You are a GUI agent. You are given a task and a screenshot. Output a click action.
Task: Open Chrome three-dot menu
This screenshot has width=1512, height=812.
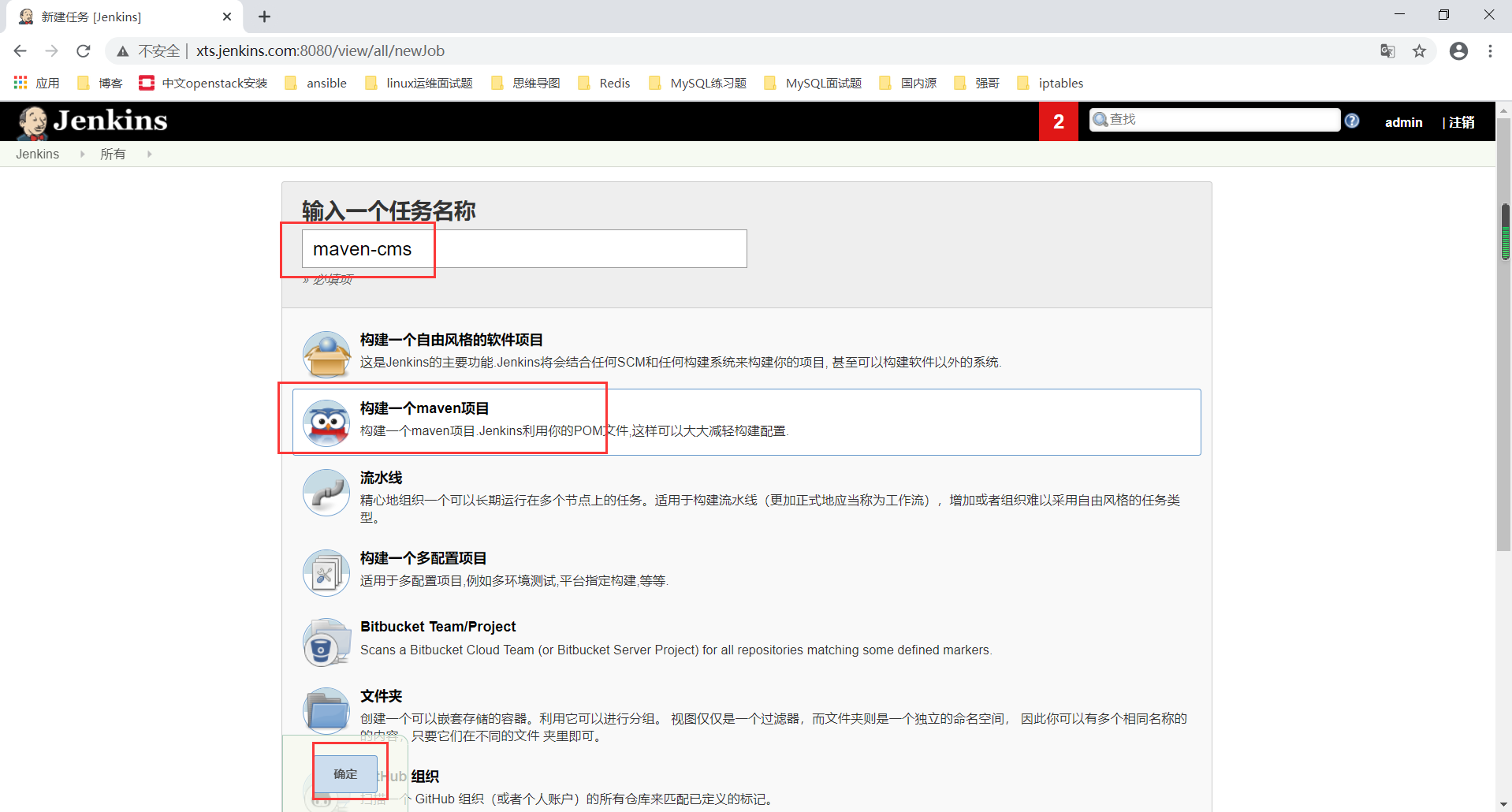(1490, 51)
